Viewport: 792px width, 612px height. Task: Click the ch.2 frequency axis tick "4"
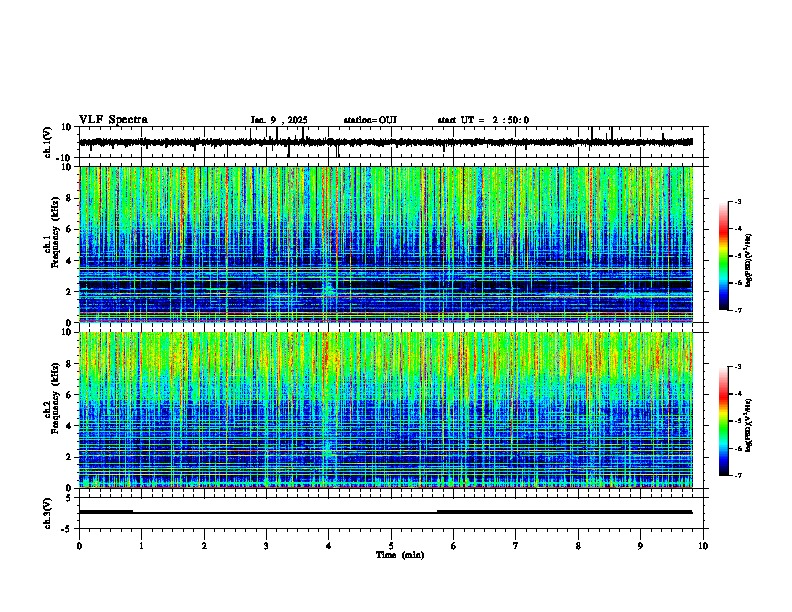click(x=69, y=426)
